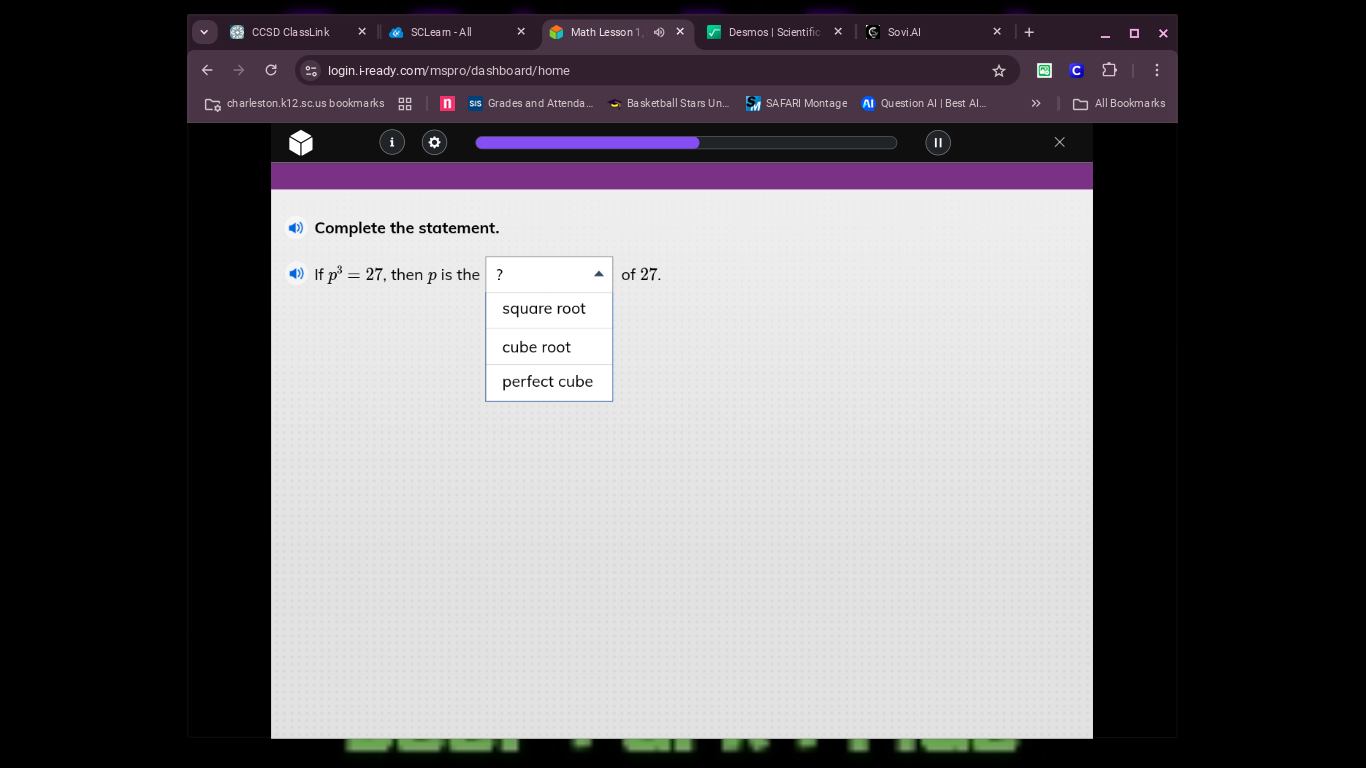Viewport: 1366px width, 768px height.
Task: Open Grades and Attendance bookmark
Action: pos(531,104)
